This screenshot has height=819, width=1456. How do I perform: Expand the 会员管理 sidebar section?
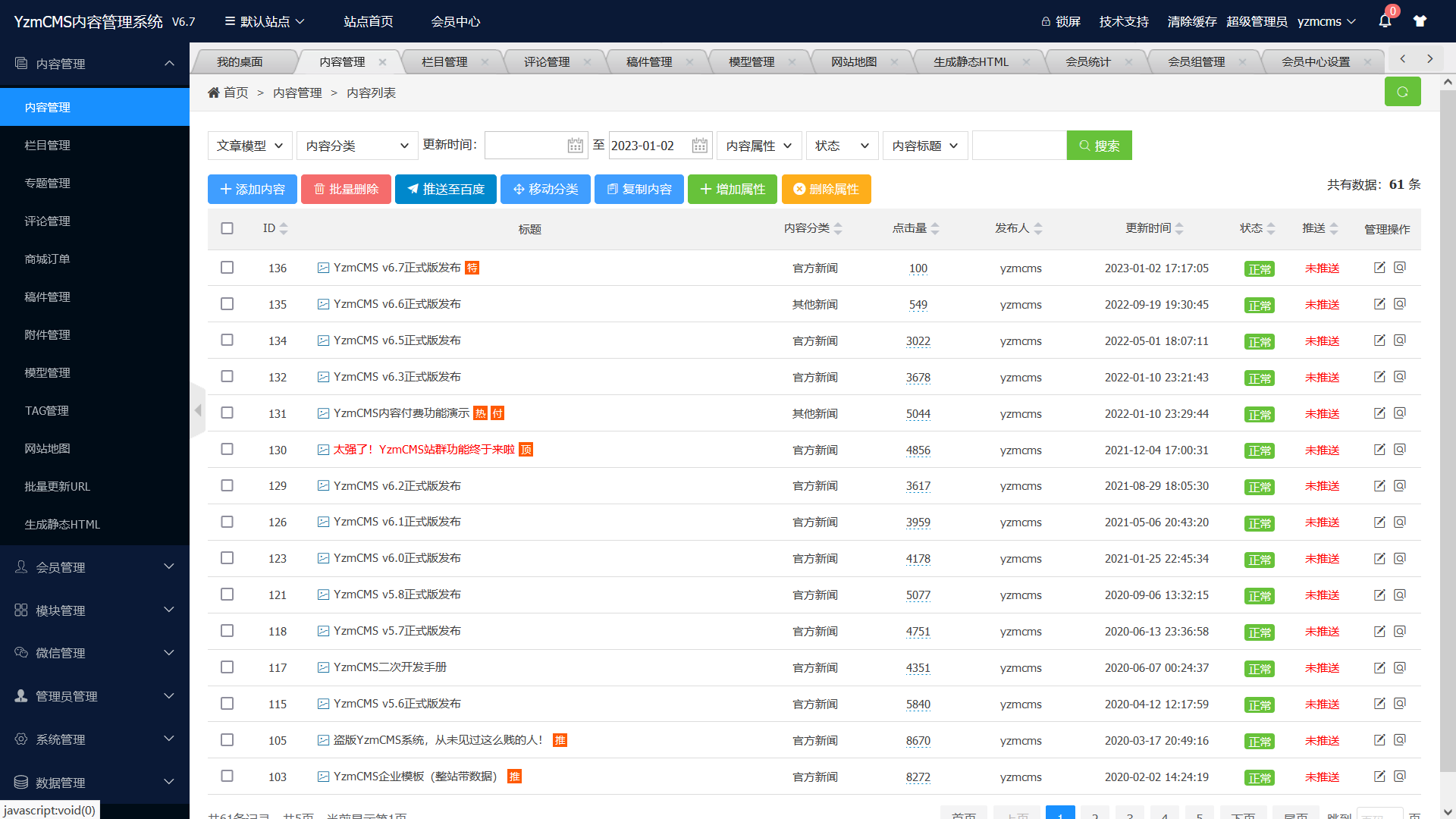[95, 567]
